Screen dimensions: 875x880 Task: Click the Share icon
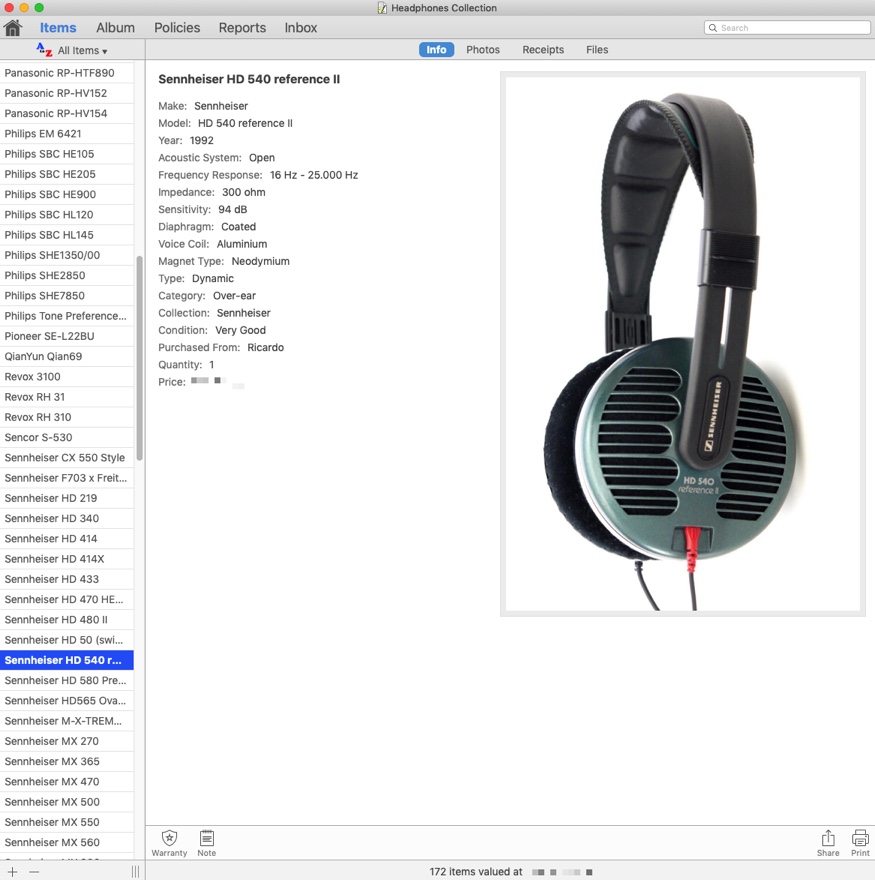[x=828, y=843]
